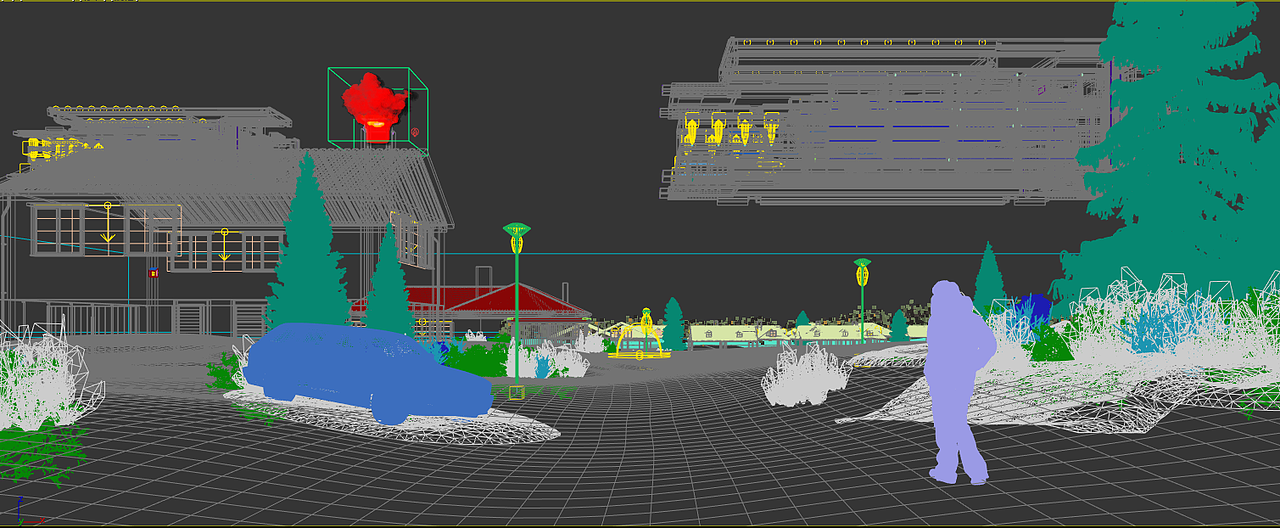The image size is (1280, 528).
Task: Select the street lamp head nearest the car
Action: tap(516, 237)
